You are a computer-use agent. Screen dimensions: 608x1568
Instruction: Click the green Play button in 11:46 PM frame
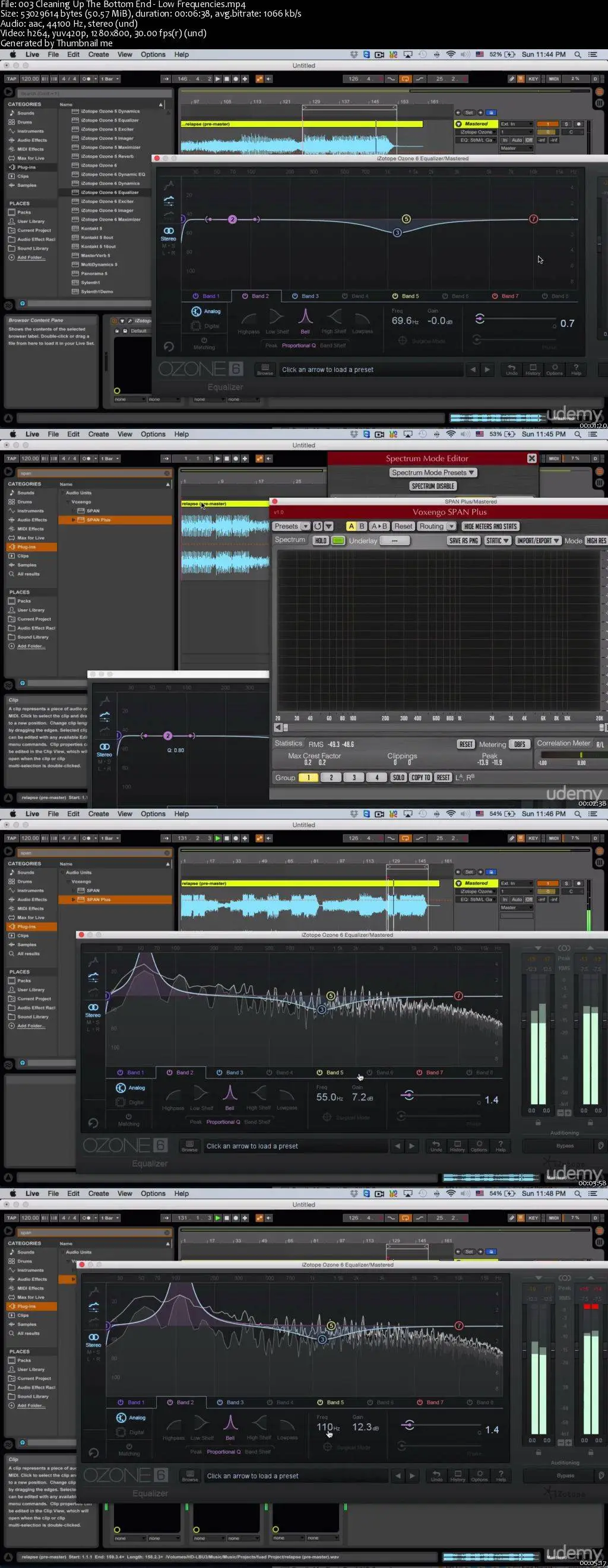(x=217, y=838)
